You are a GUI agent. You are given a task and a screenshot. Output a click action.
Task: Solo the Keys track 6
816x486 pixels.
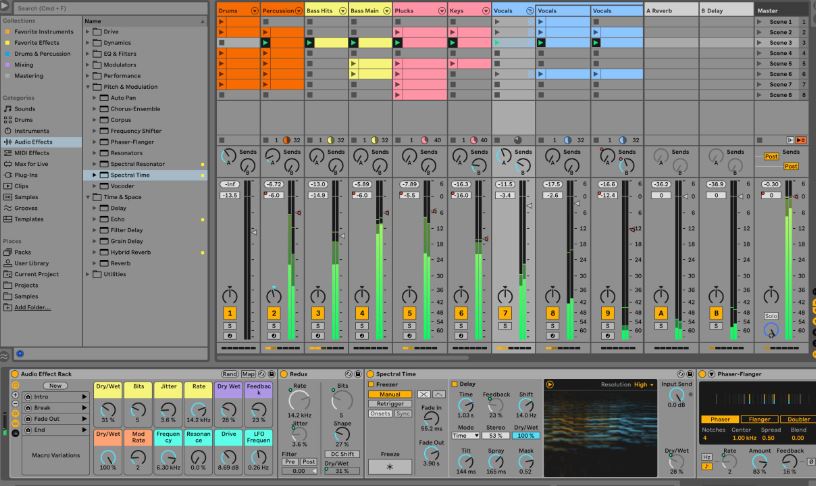(x=461, y=326)
